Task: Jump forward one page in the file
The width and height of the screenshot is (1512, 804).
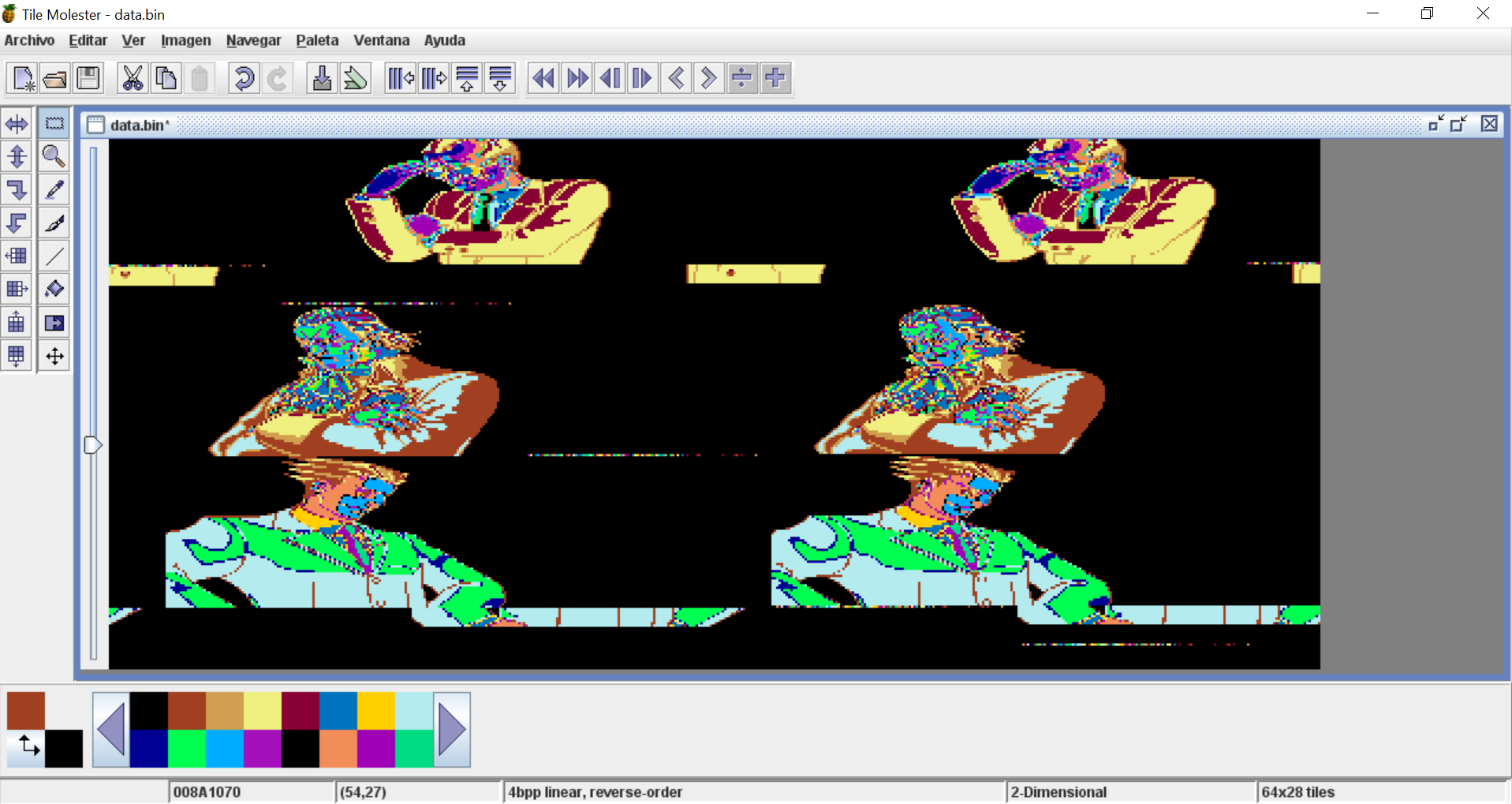Action: tap(577, 78)
